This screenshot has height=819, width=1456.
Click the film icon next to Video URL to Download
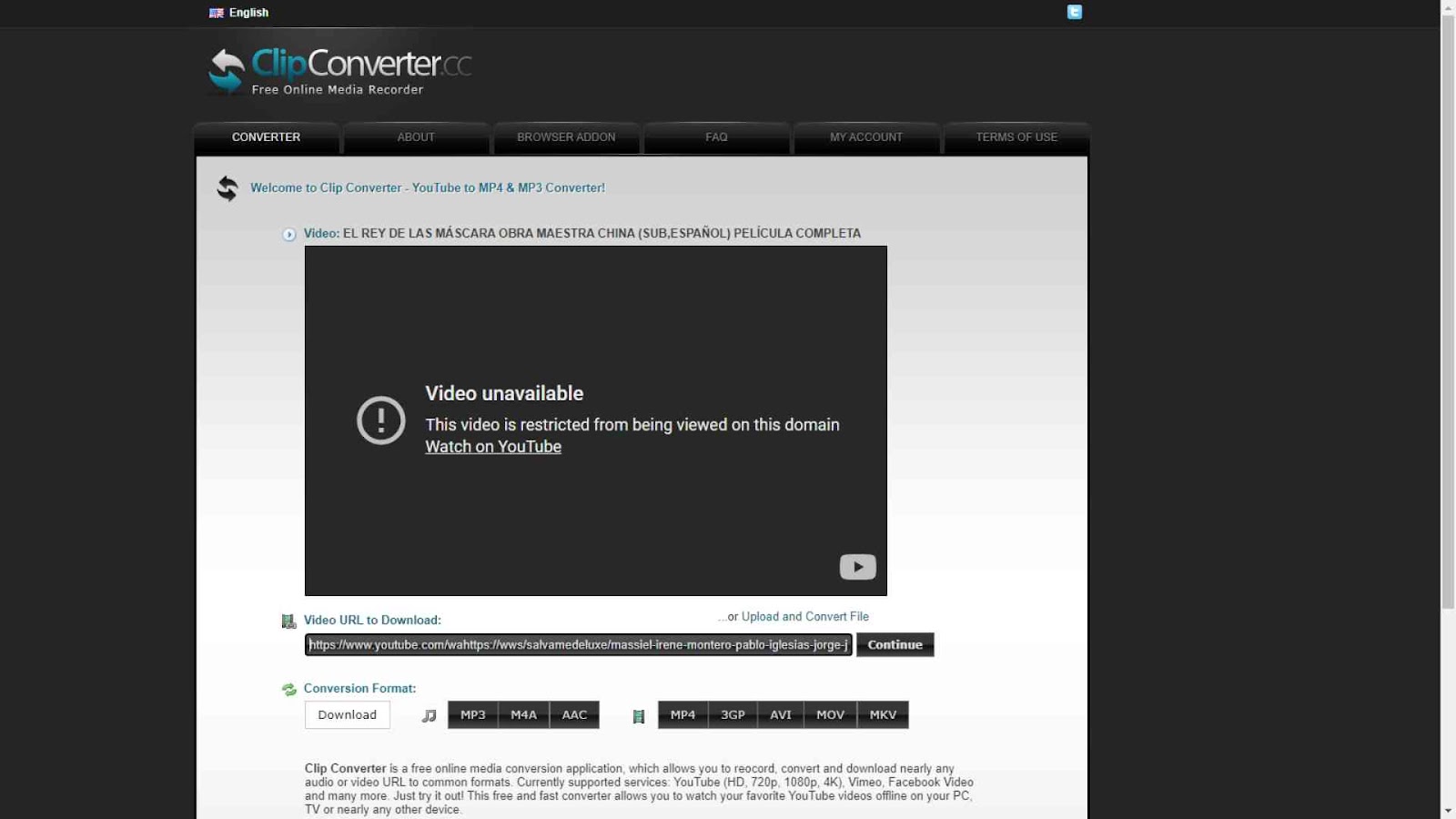click(289, 622)
